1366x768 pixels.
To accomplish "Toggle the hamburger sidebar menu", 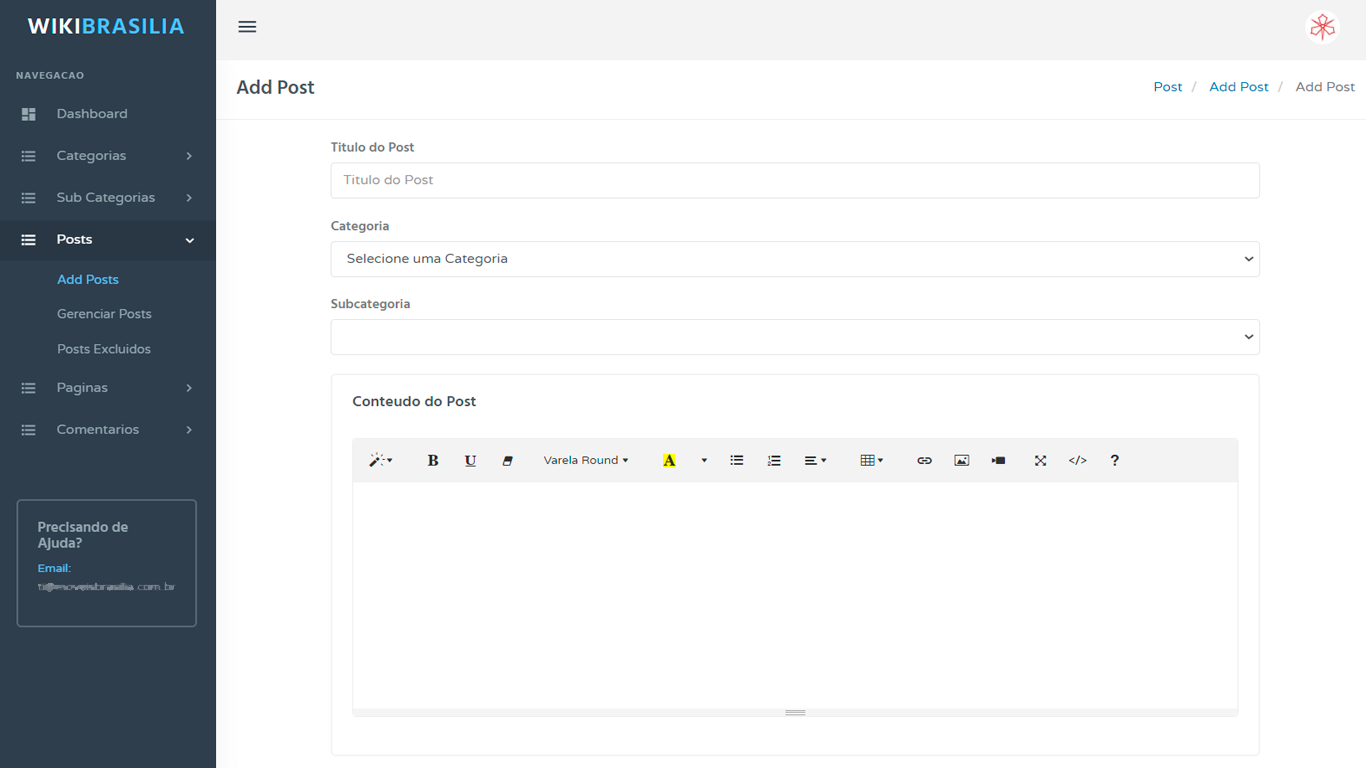I will pos(247,27).
